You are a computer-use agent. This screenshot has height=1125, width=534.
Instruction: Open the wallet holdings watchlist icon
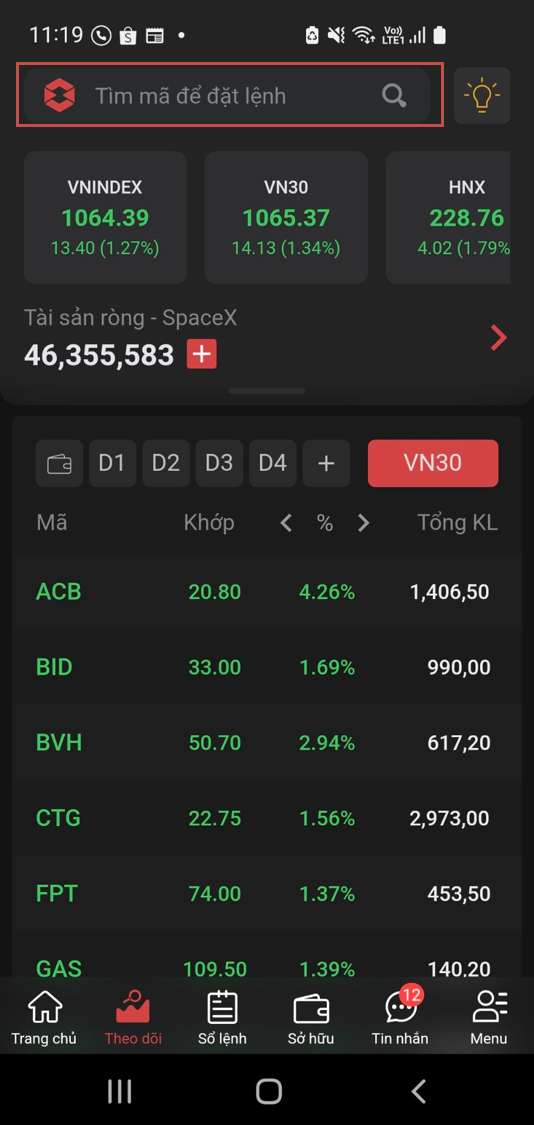[x=60, y=463]
